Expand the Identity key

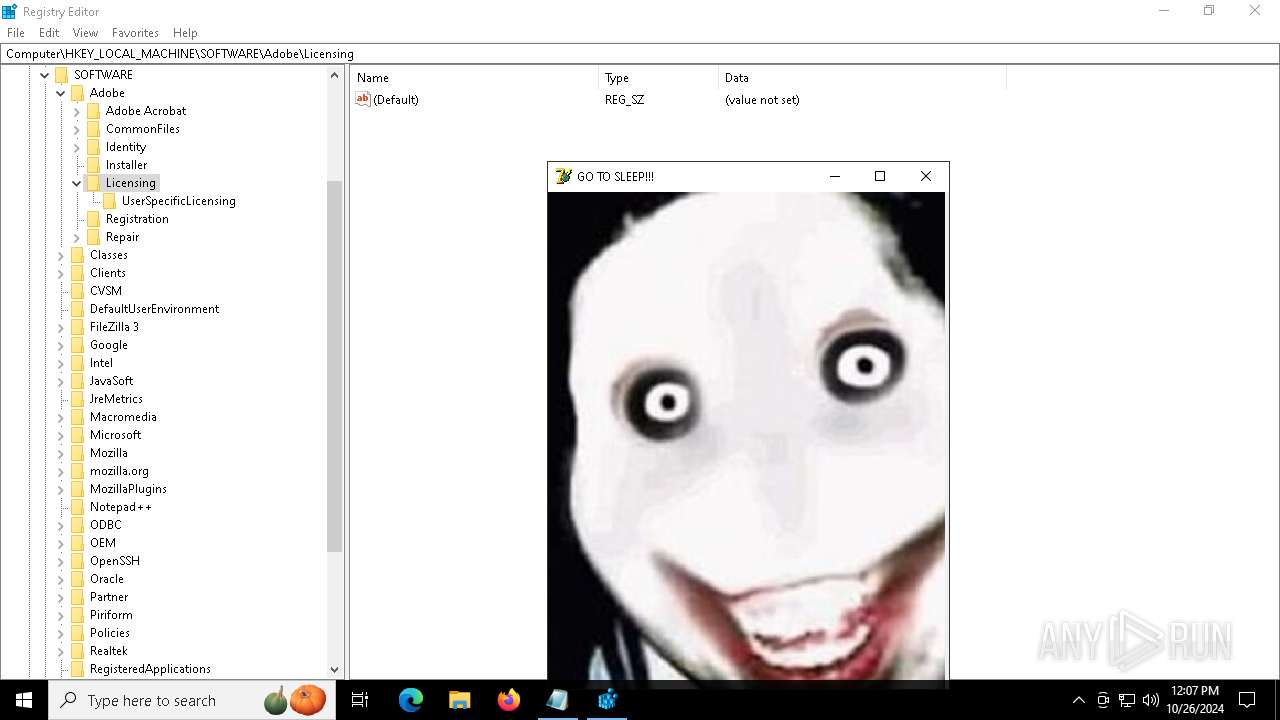(77, 147)
